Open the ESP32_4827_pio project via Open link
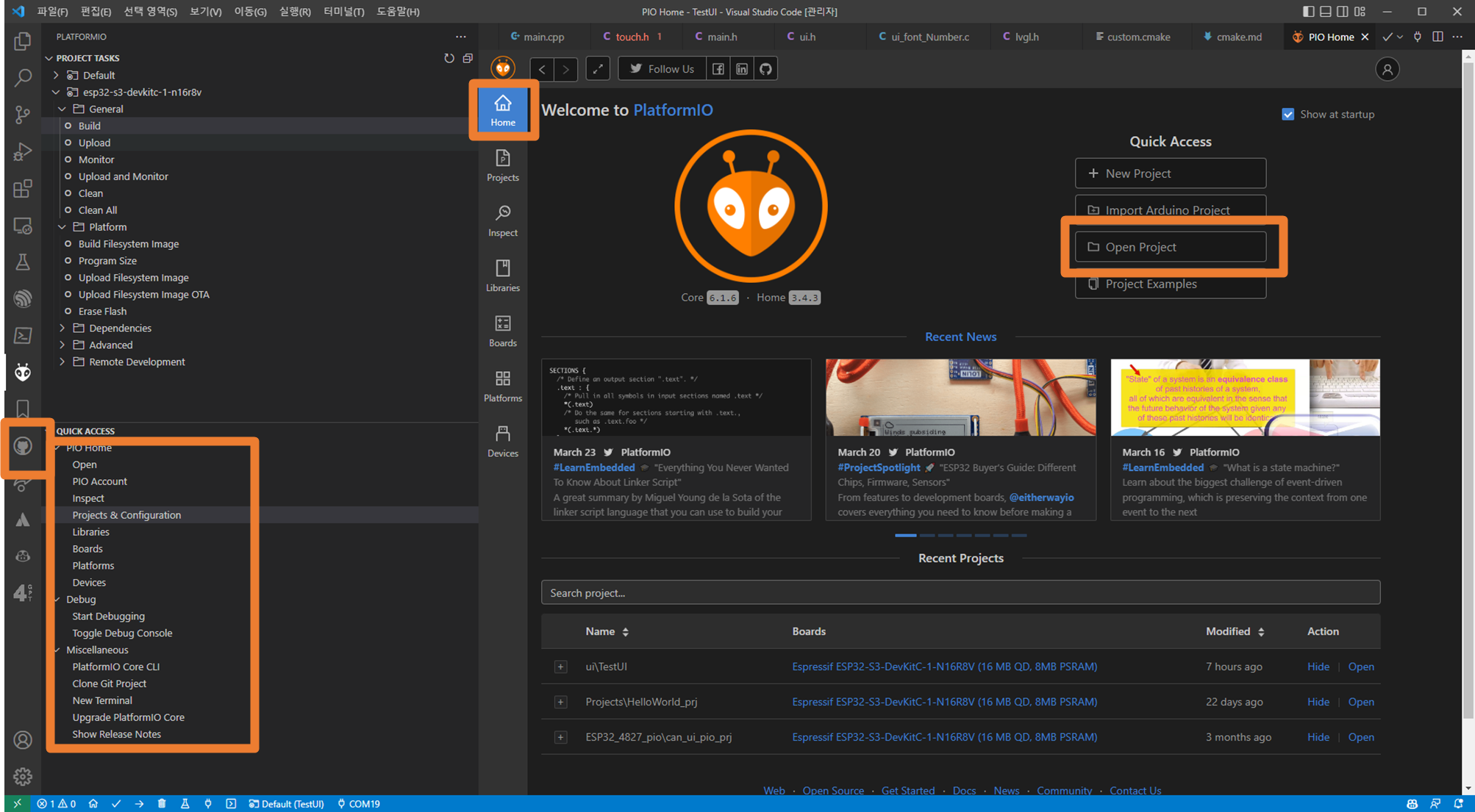Image resolution: width=1475 pixels, height=812 pixels. 1360,737
